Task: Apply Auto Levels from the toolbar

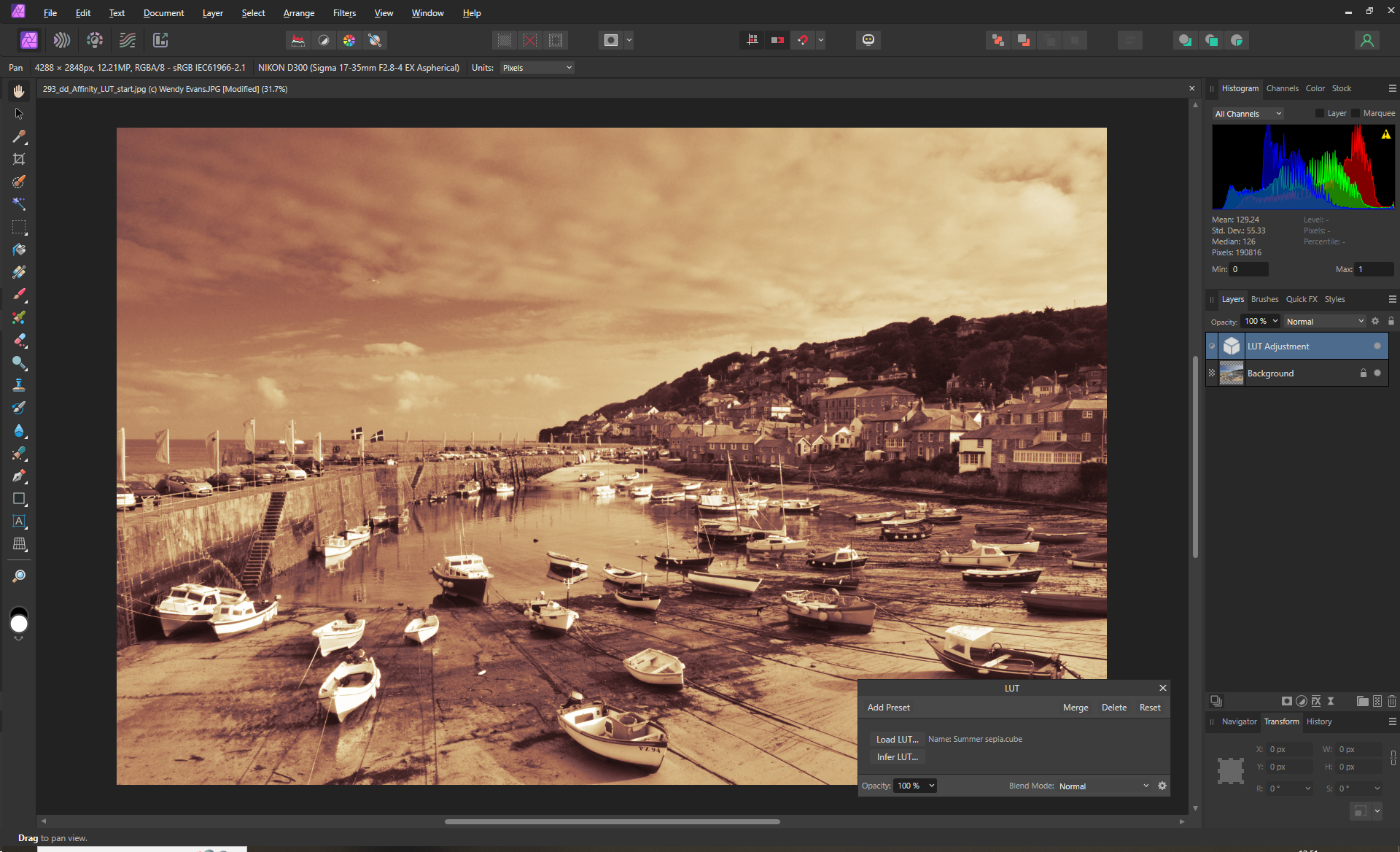Action: 298,40
